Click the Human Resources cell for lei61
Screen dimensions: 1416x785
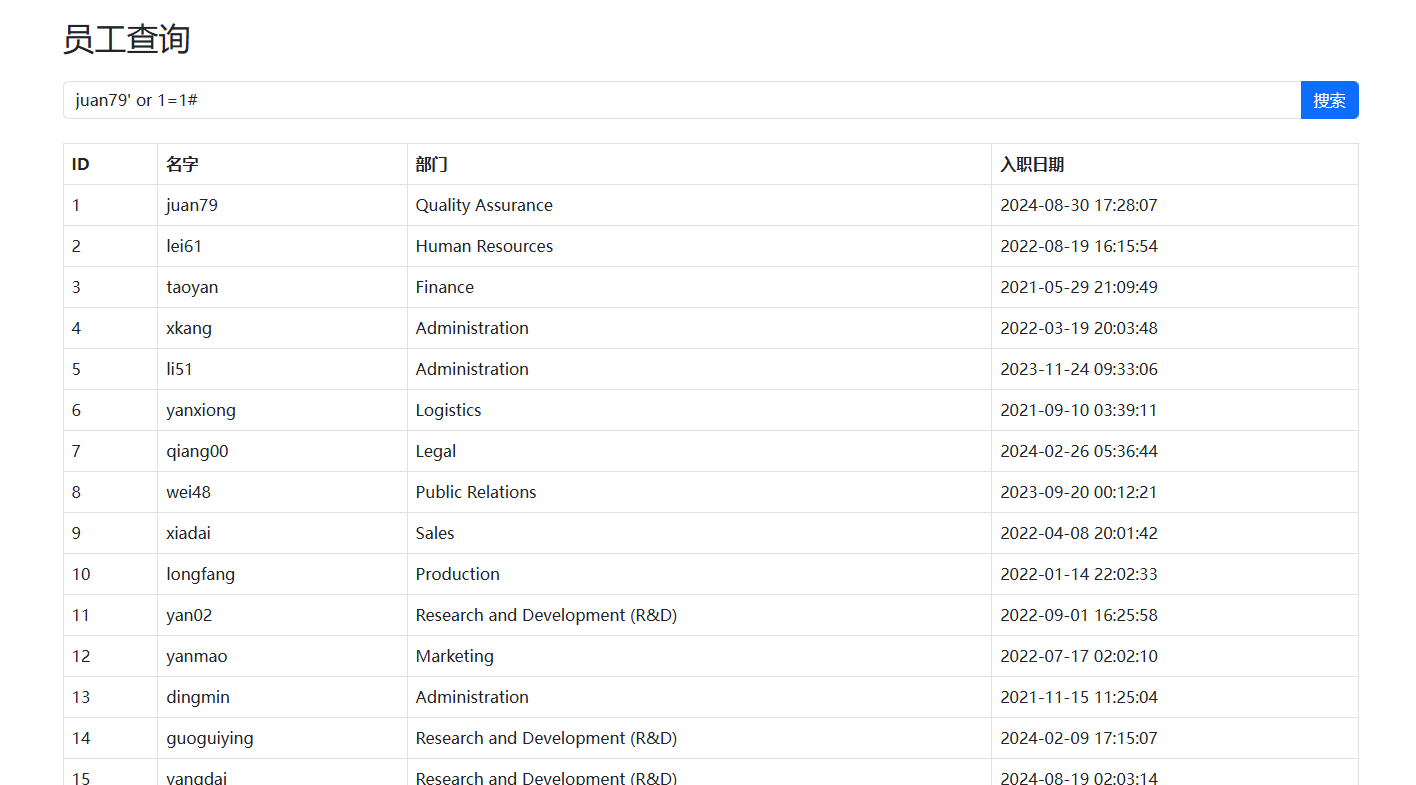pyautogui.click(x=484, y=246)
